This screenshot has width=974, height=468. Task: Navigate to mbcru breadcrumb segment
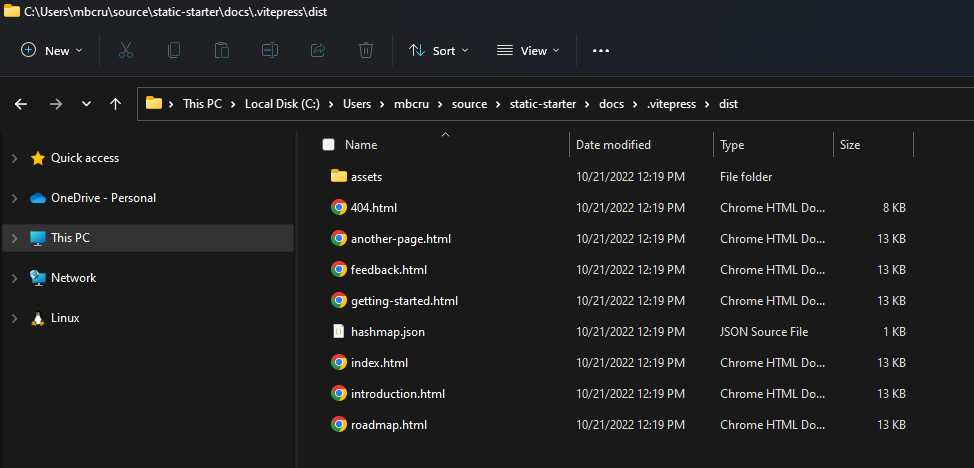409,104
